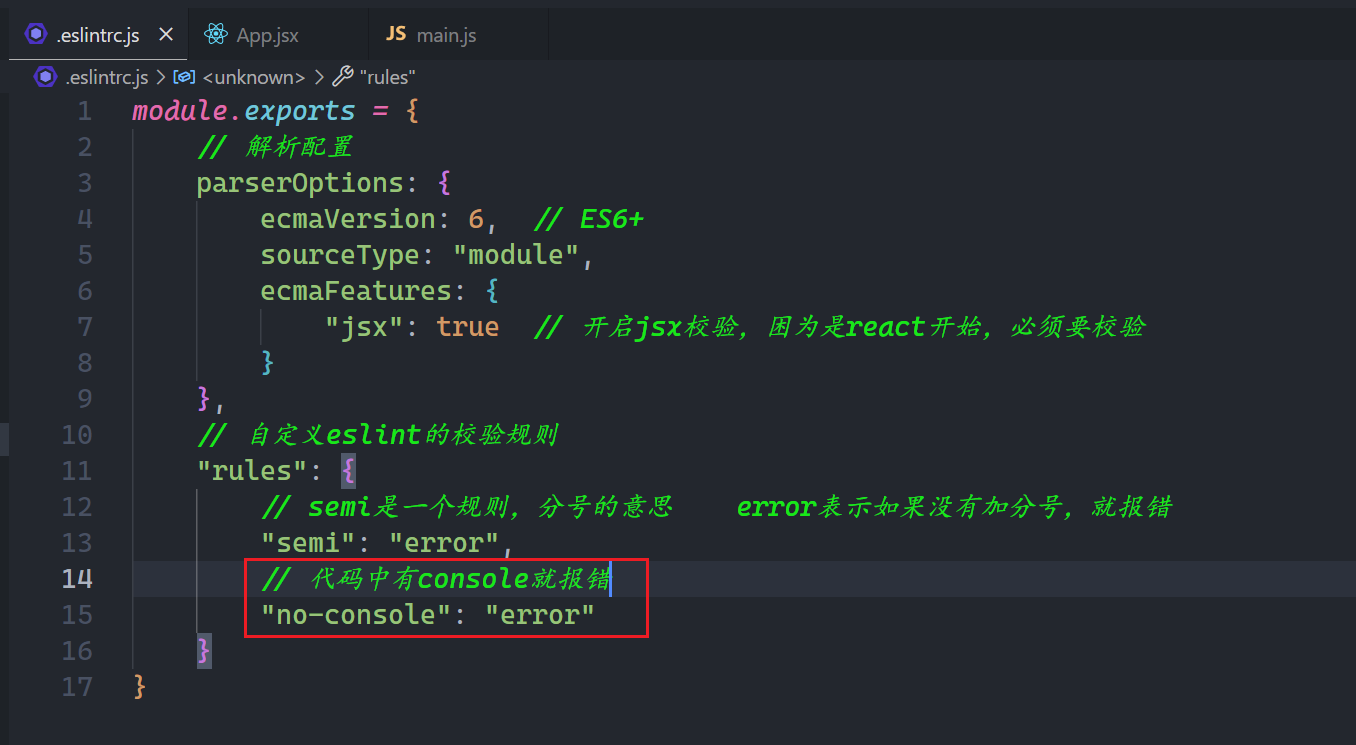Click the JS icon on main.js tab

tap(396, 34)
